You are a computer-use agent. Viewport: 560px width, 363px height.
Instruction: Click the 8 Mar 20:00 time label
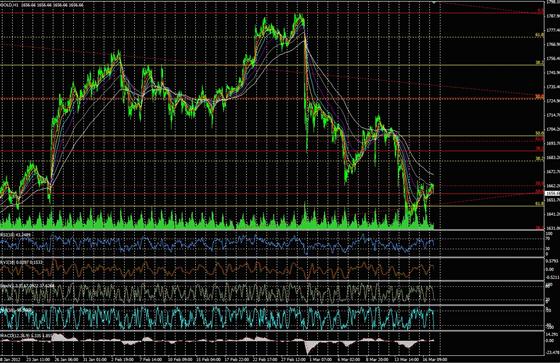(x=376, y=359)
